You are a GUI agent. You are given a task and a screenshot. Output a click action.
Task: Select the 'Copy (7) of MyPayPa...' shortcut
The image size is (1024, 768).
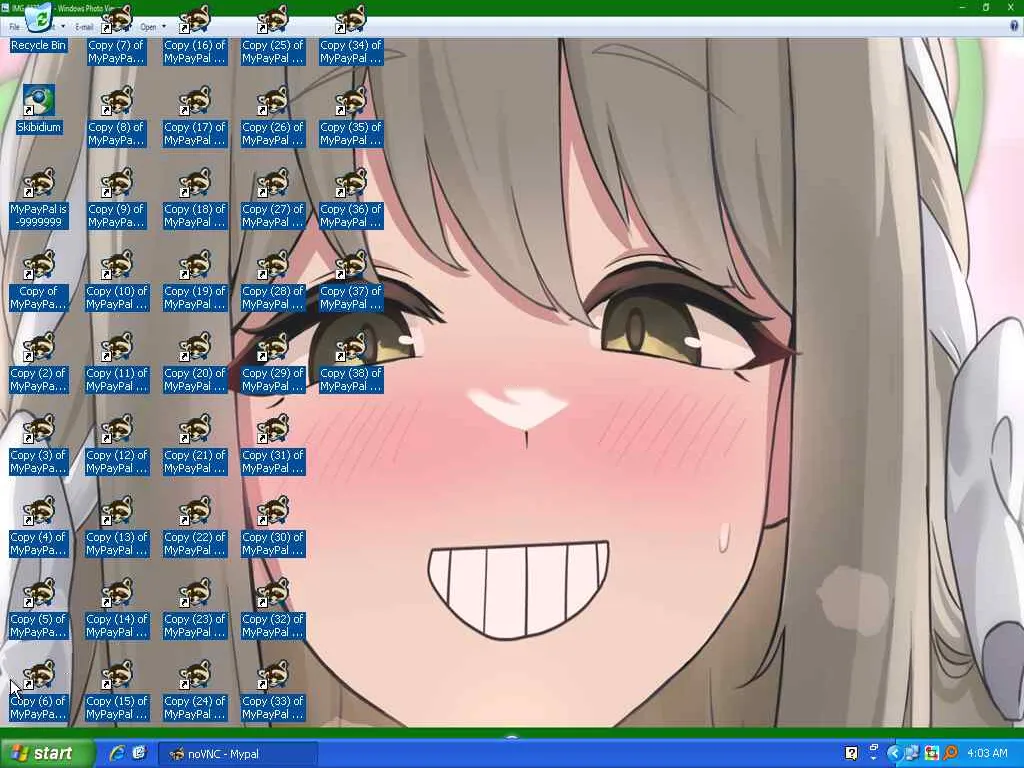pos(116,35)
